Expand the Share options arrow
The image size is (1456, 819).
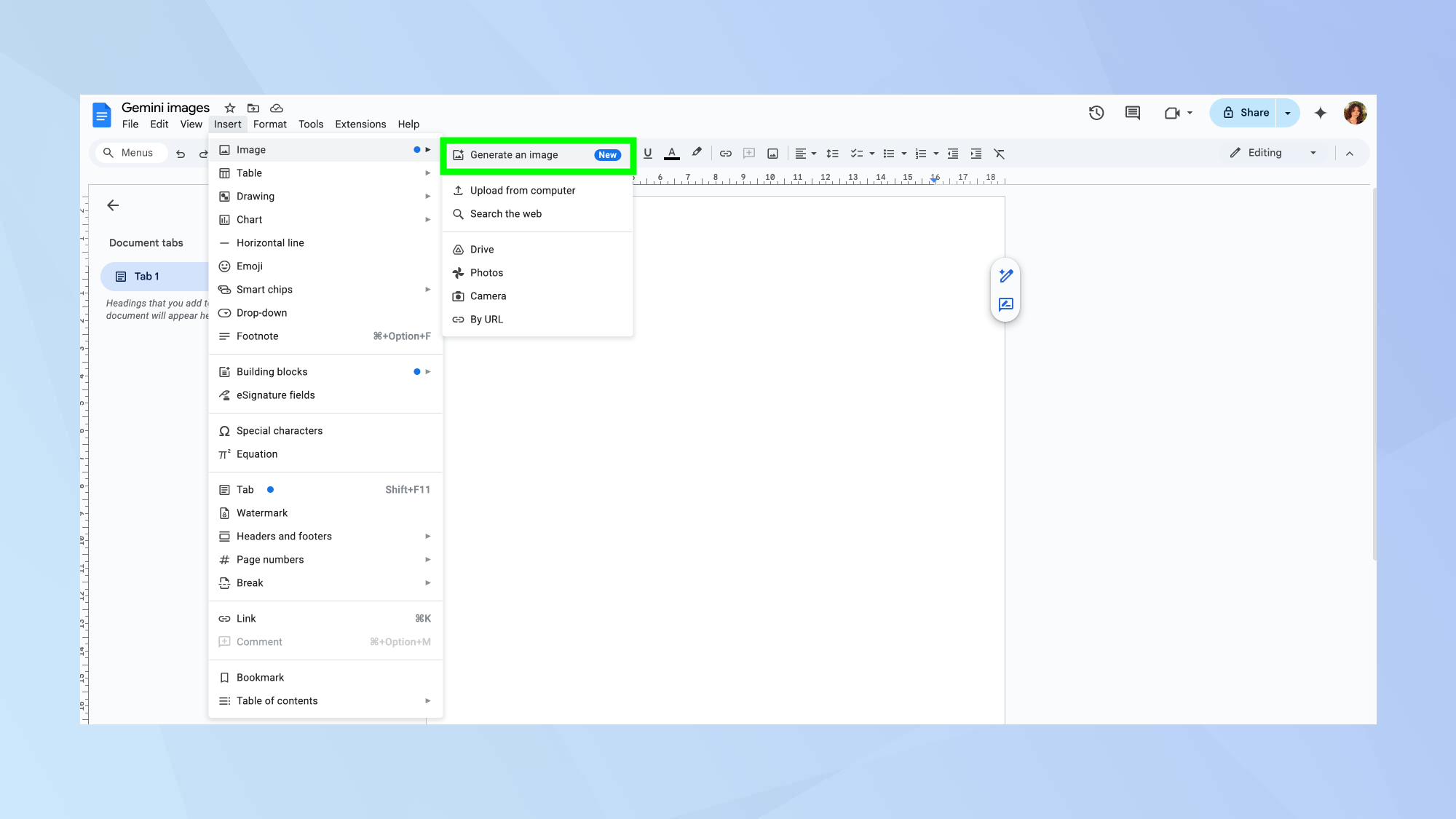point(1288,113)
